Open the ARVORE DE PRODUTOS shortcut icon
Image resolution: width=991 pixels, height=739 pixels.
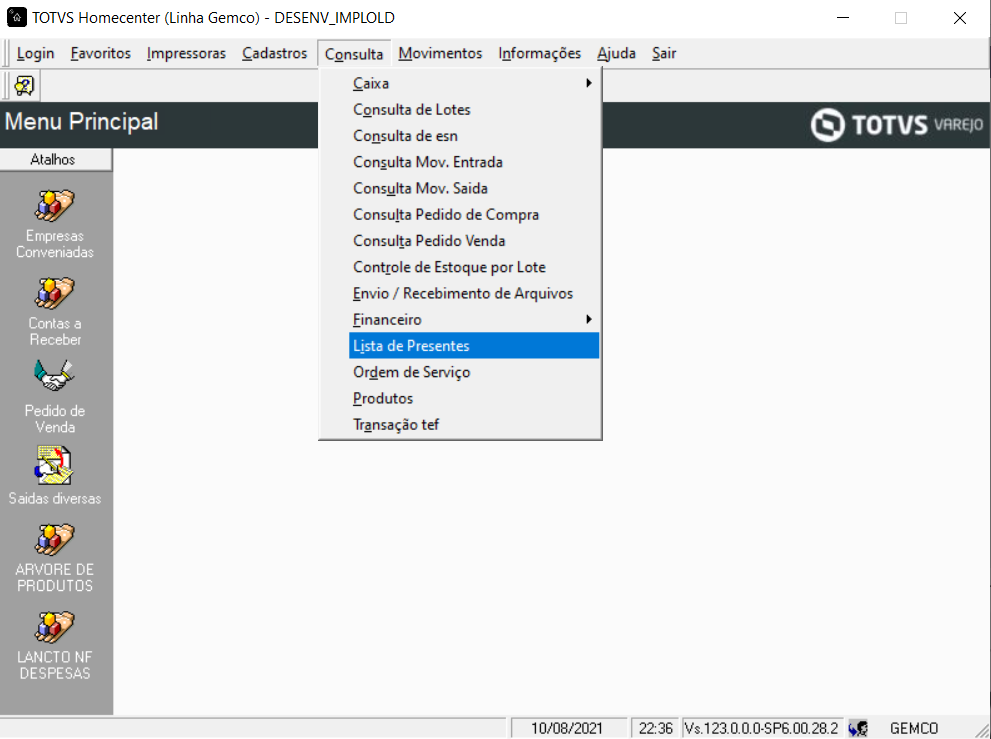tap(54, 540)
